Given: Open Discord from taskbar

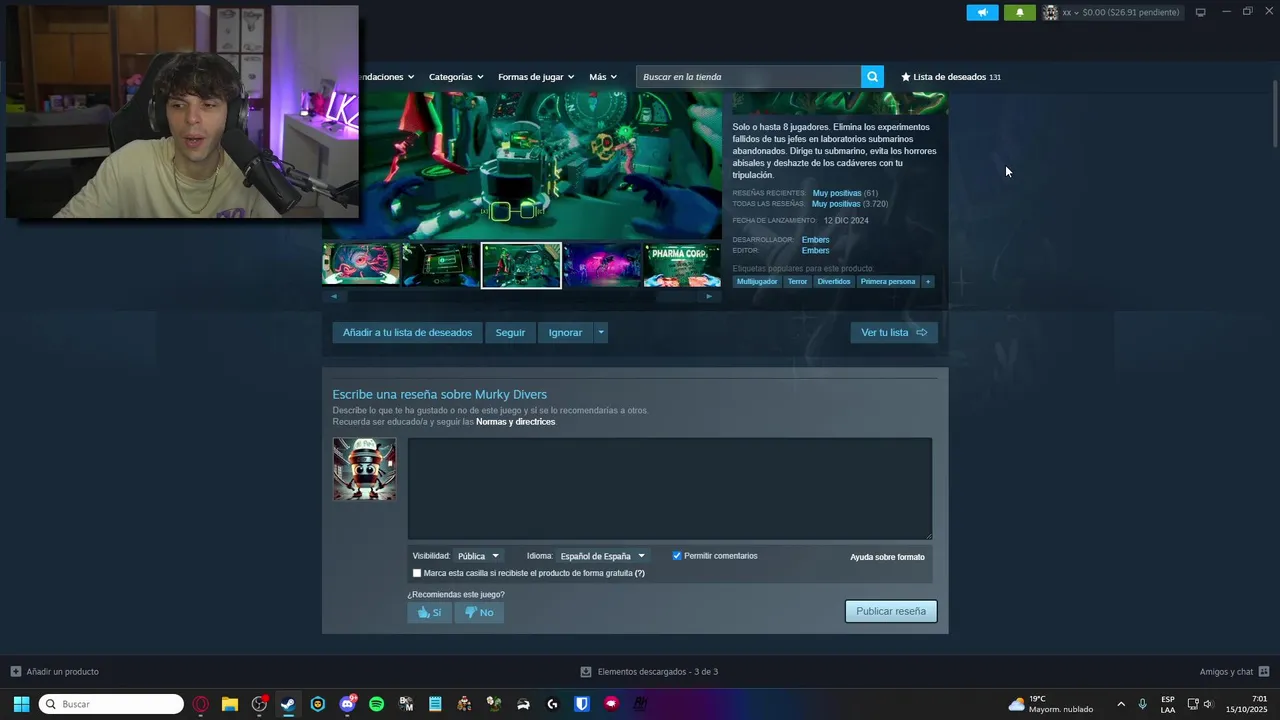Looking at the screenshot, I should pos(347,704).
